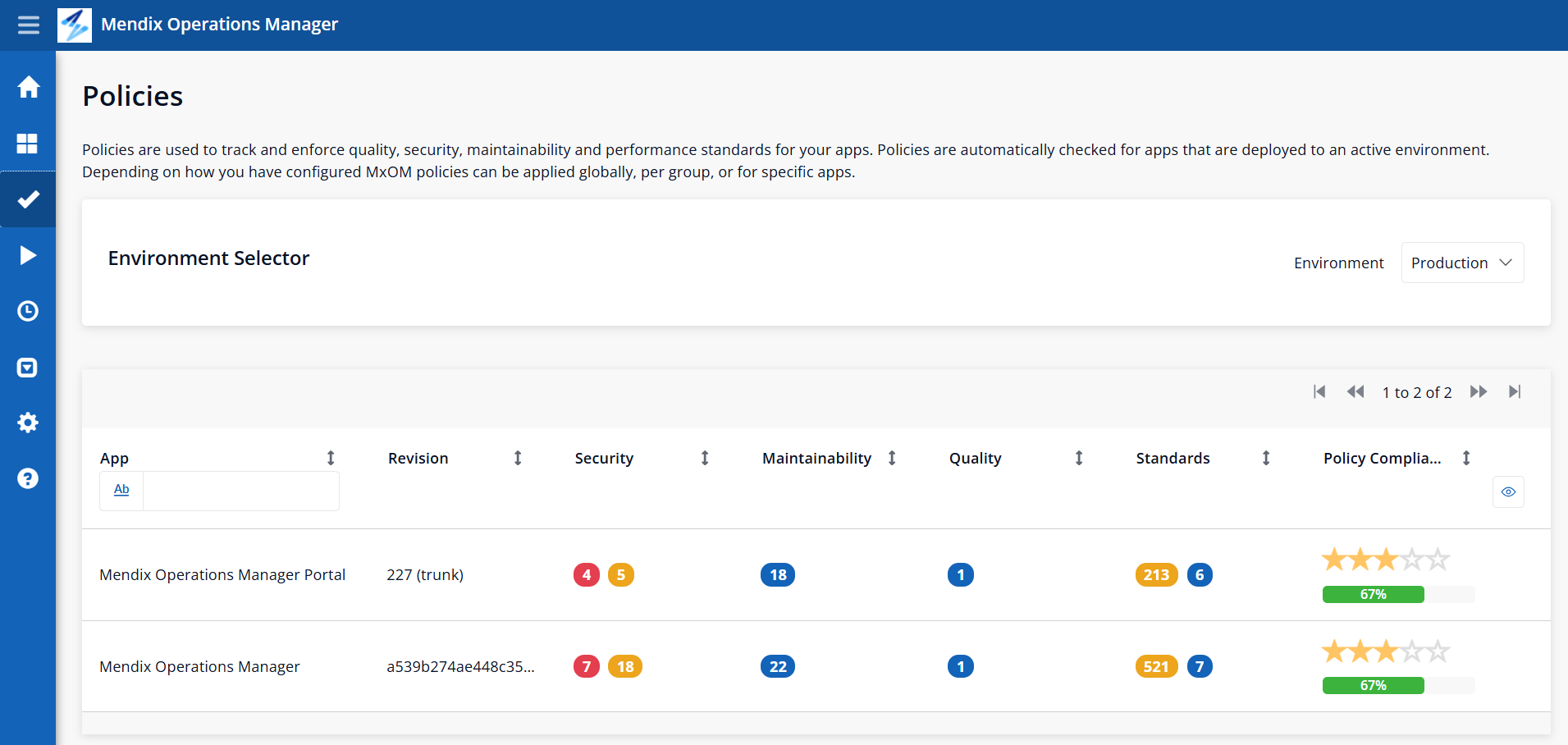Open the play arrow sidebar icon
The height and width of the screenshot is (745, 1568).
[28, 255]
